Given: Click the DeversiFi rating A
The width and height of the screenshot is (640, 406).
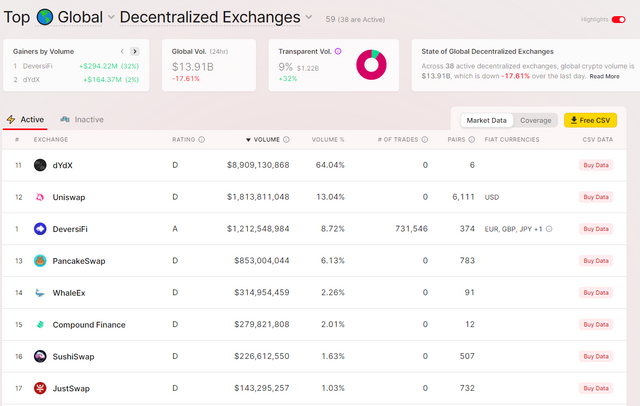Looking at the screenshot, I should pos(175,229).
